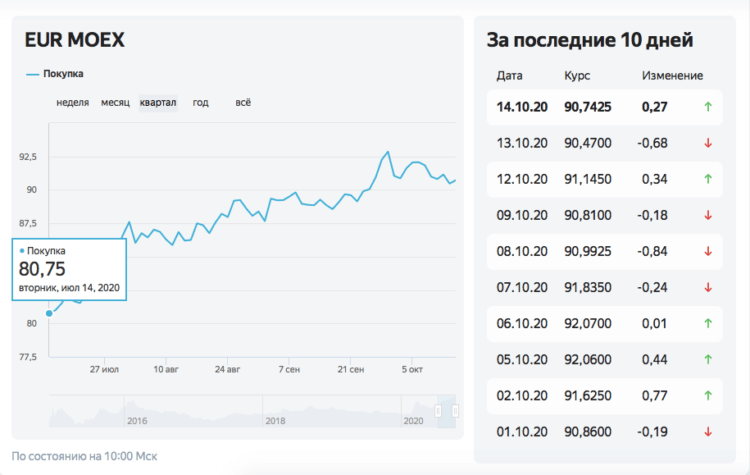Click the date 09.10.20
750x475 pixels.
point(522,215)
